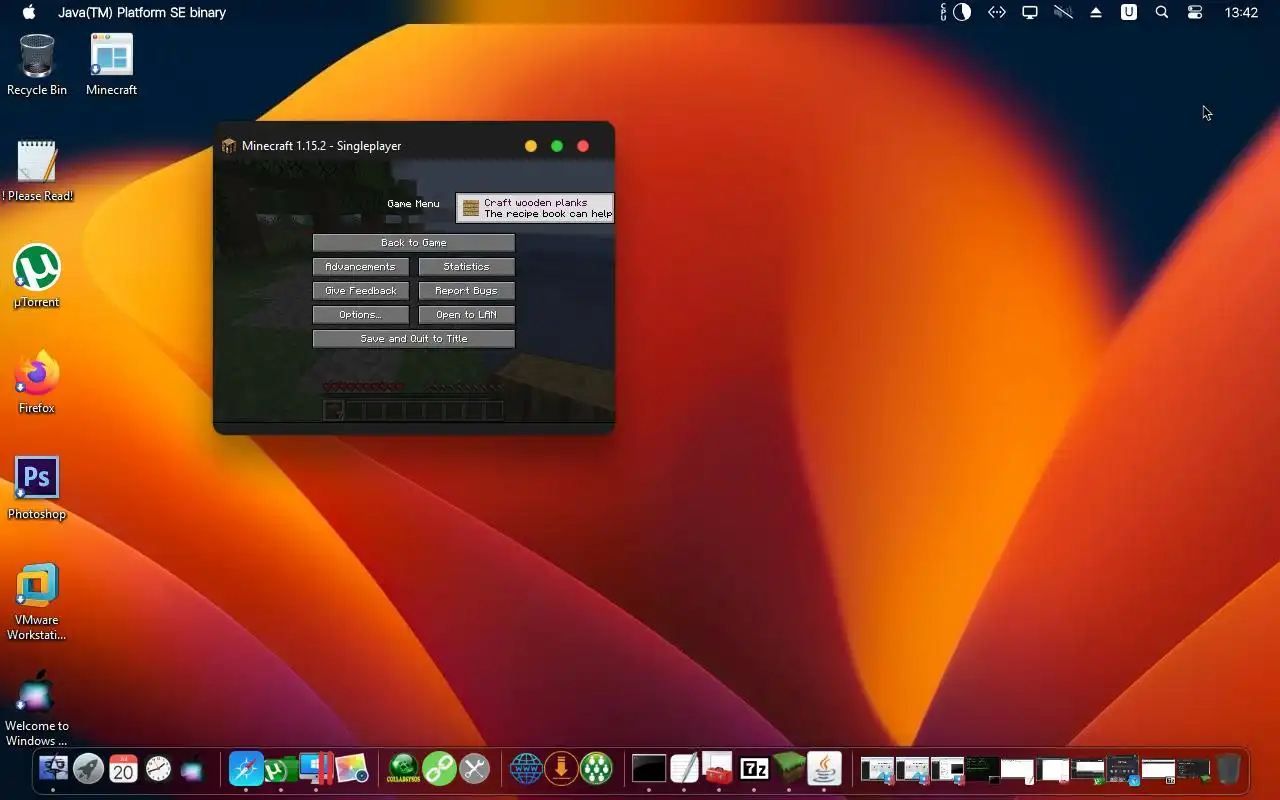
Task: Click the first hotbar slot in Minecraft
Action: pyautogui.click(x=334, y=410)
